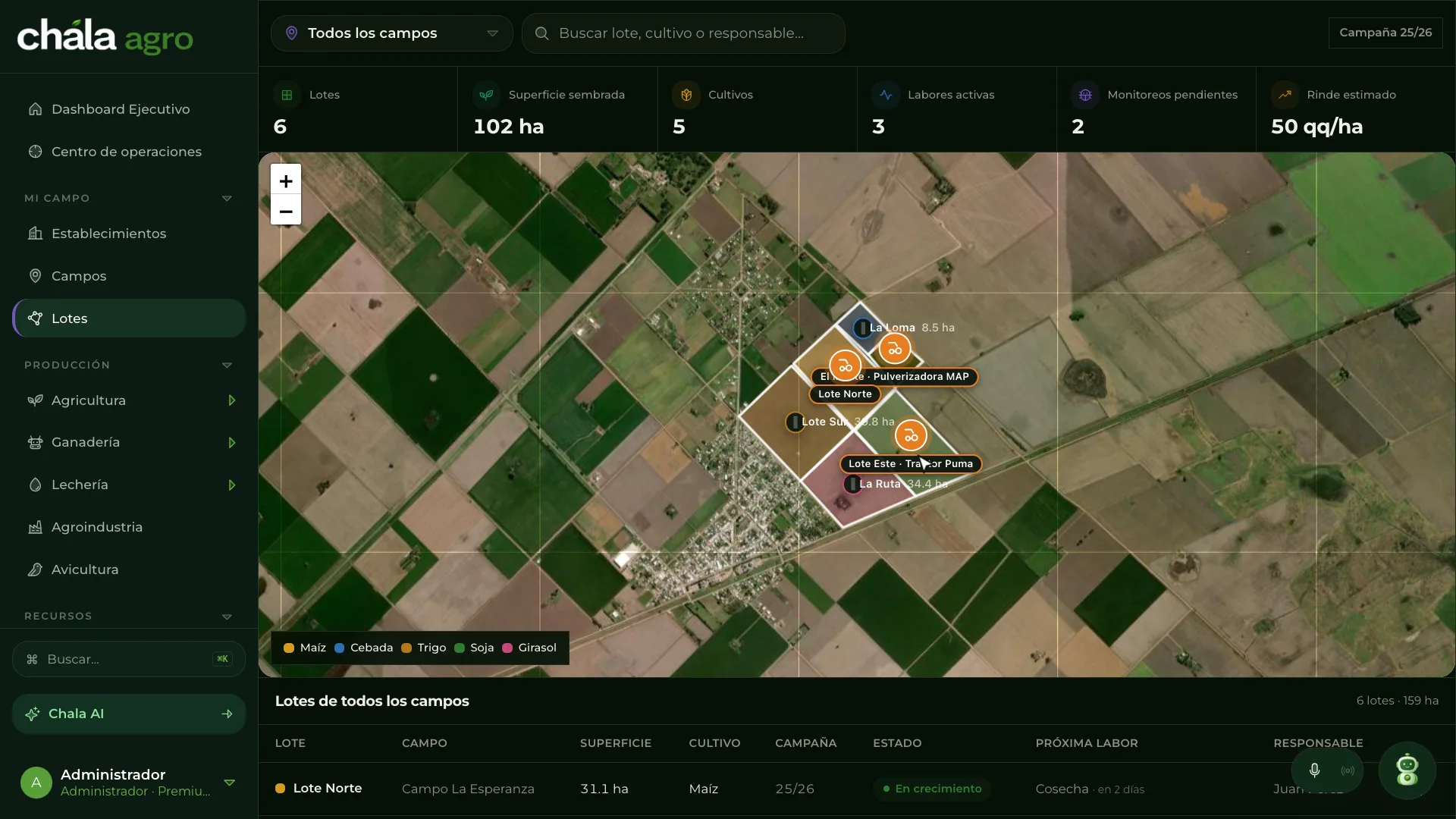Click the tractor marker for Lote Este

[x=911, y=436]
